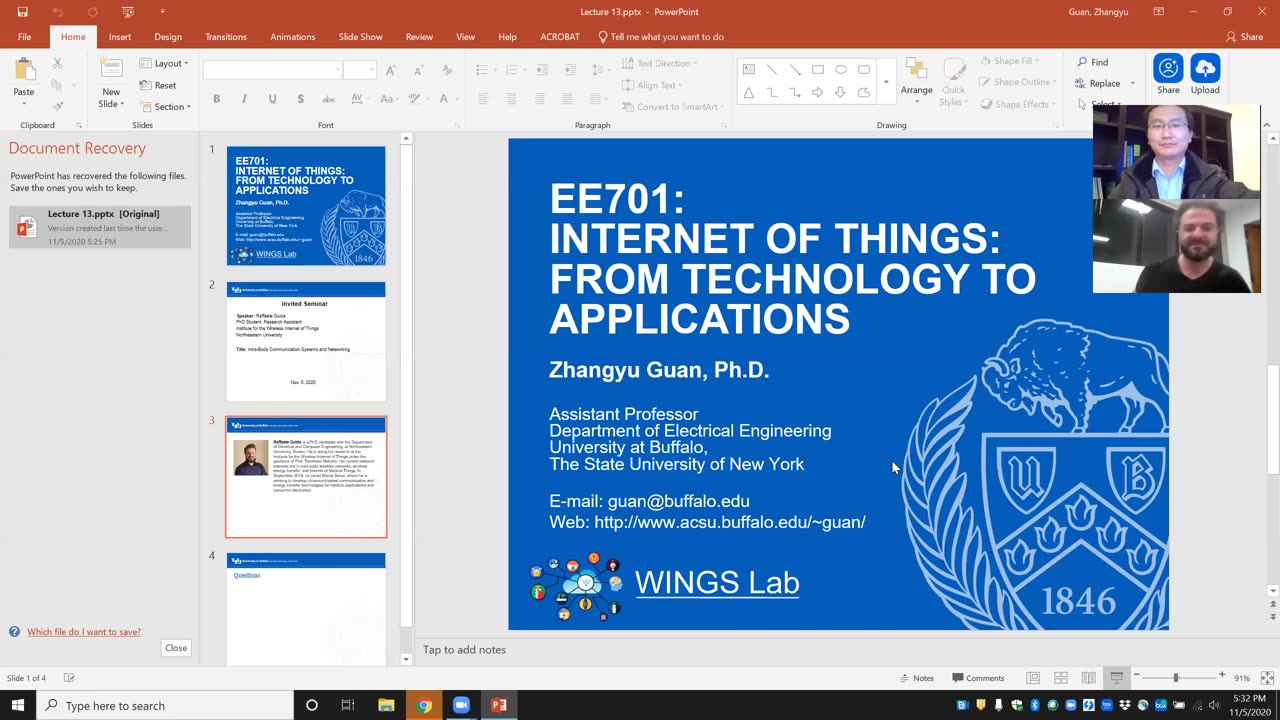This screenshot has height=720, width=1280.
Task: Click Find in the ribbon
Action: coord(1092,62)
